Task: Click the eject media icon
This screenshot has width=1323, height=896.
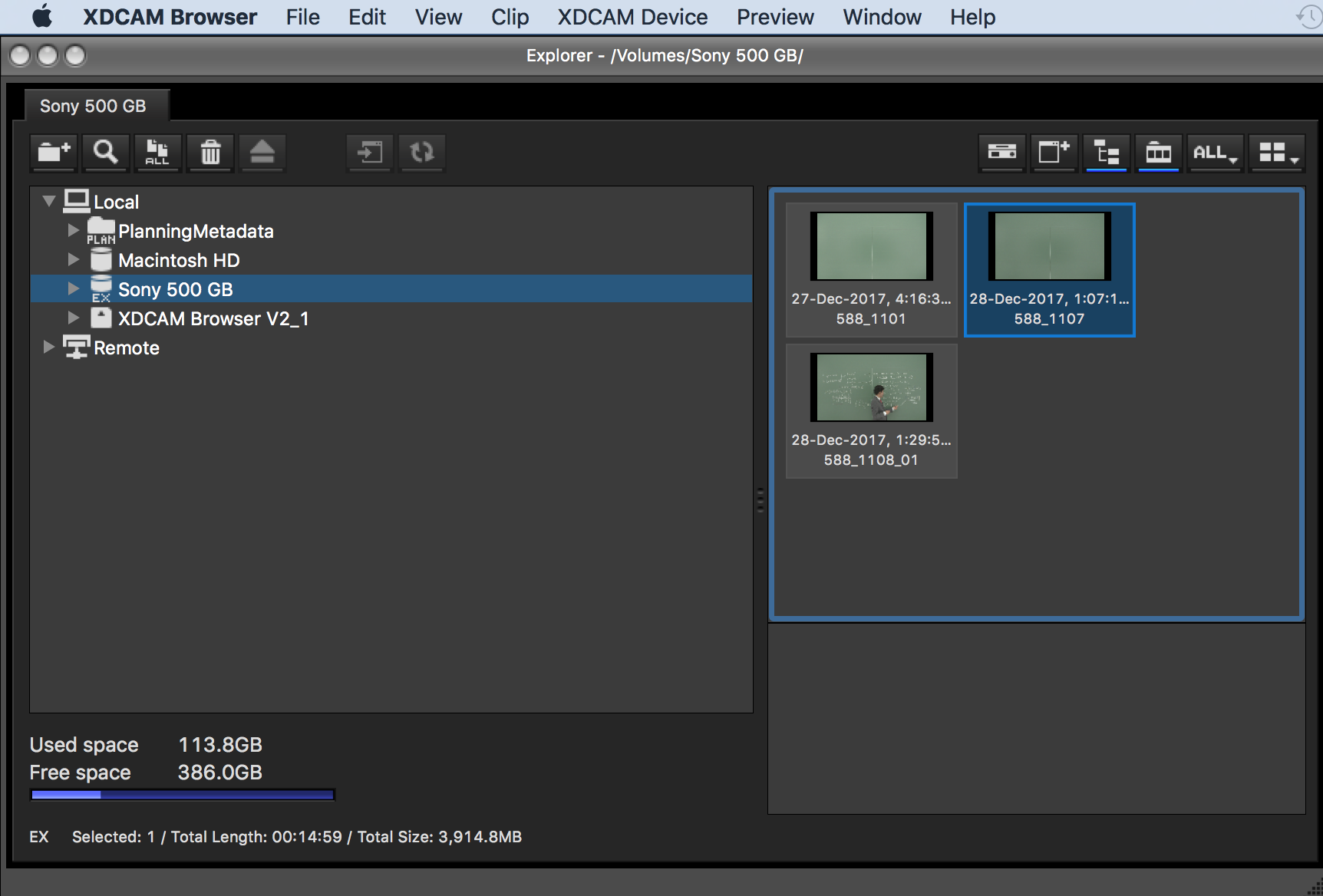Action: coord(262,153)
